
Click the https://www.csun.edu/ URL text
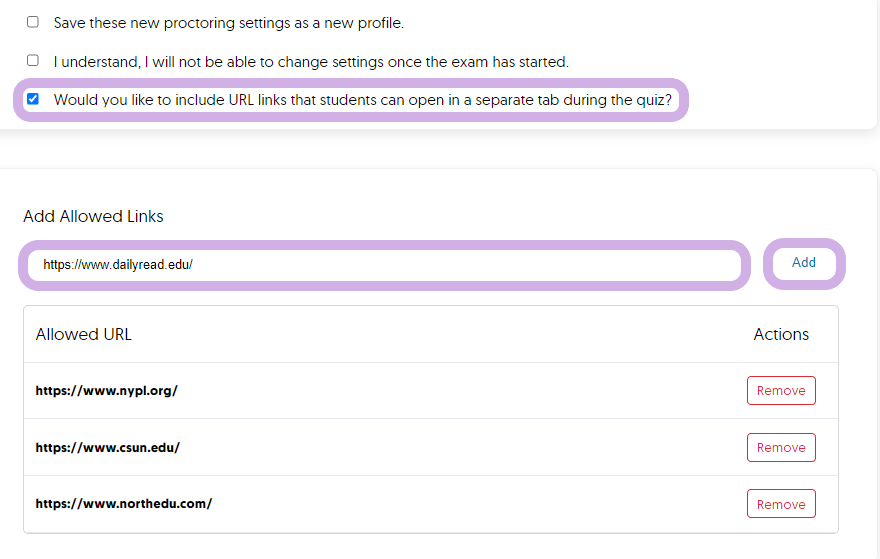coord(107,447)
